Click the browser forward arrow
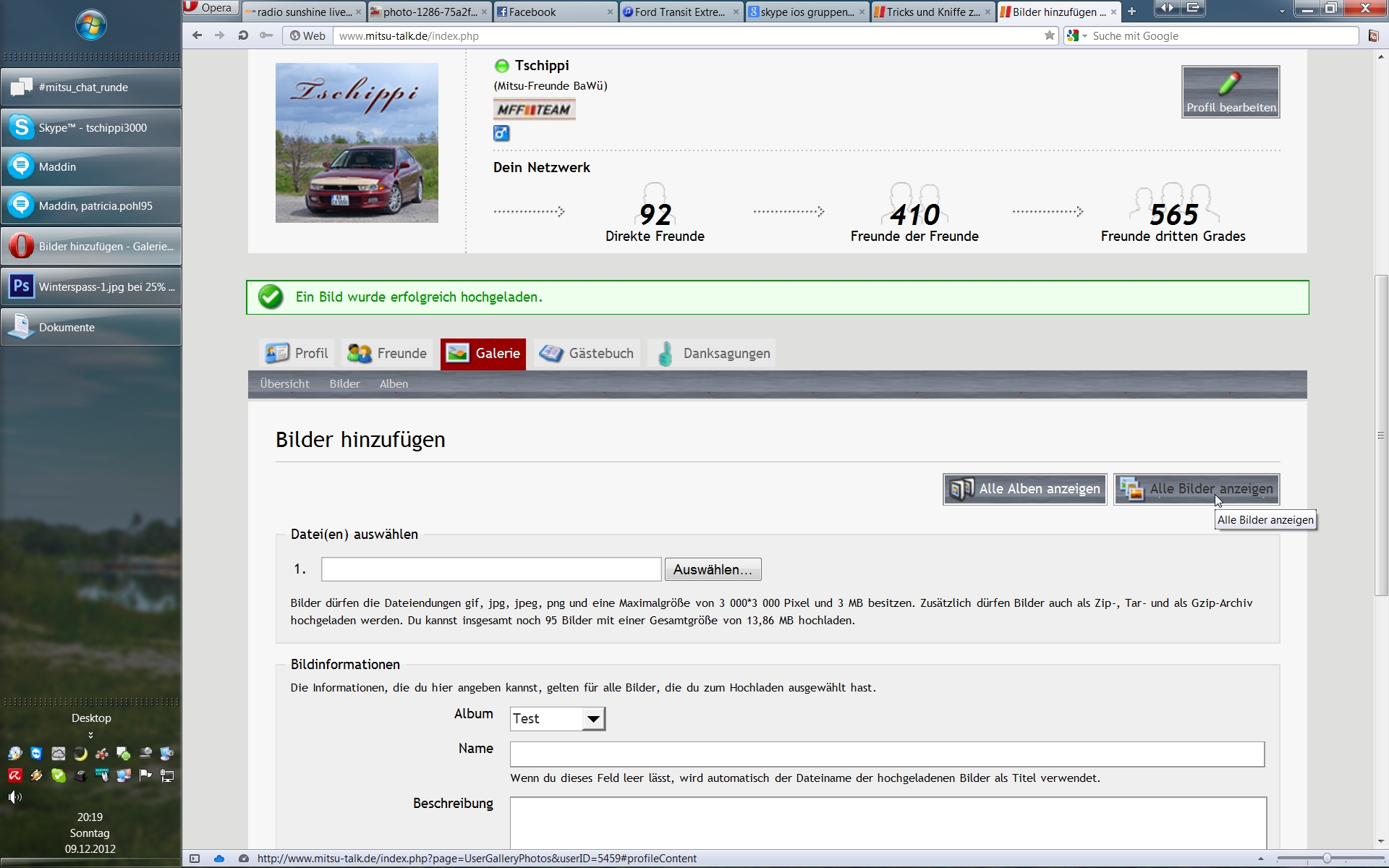Image resolution: width=1389 pixels, height=868 pixels. pos(219,35)
